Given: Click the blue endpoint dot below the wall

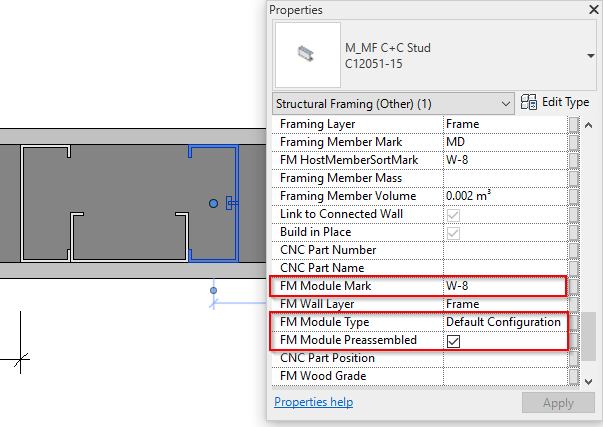Looking at the screenshot, I should 213,291.
